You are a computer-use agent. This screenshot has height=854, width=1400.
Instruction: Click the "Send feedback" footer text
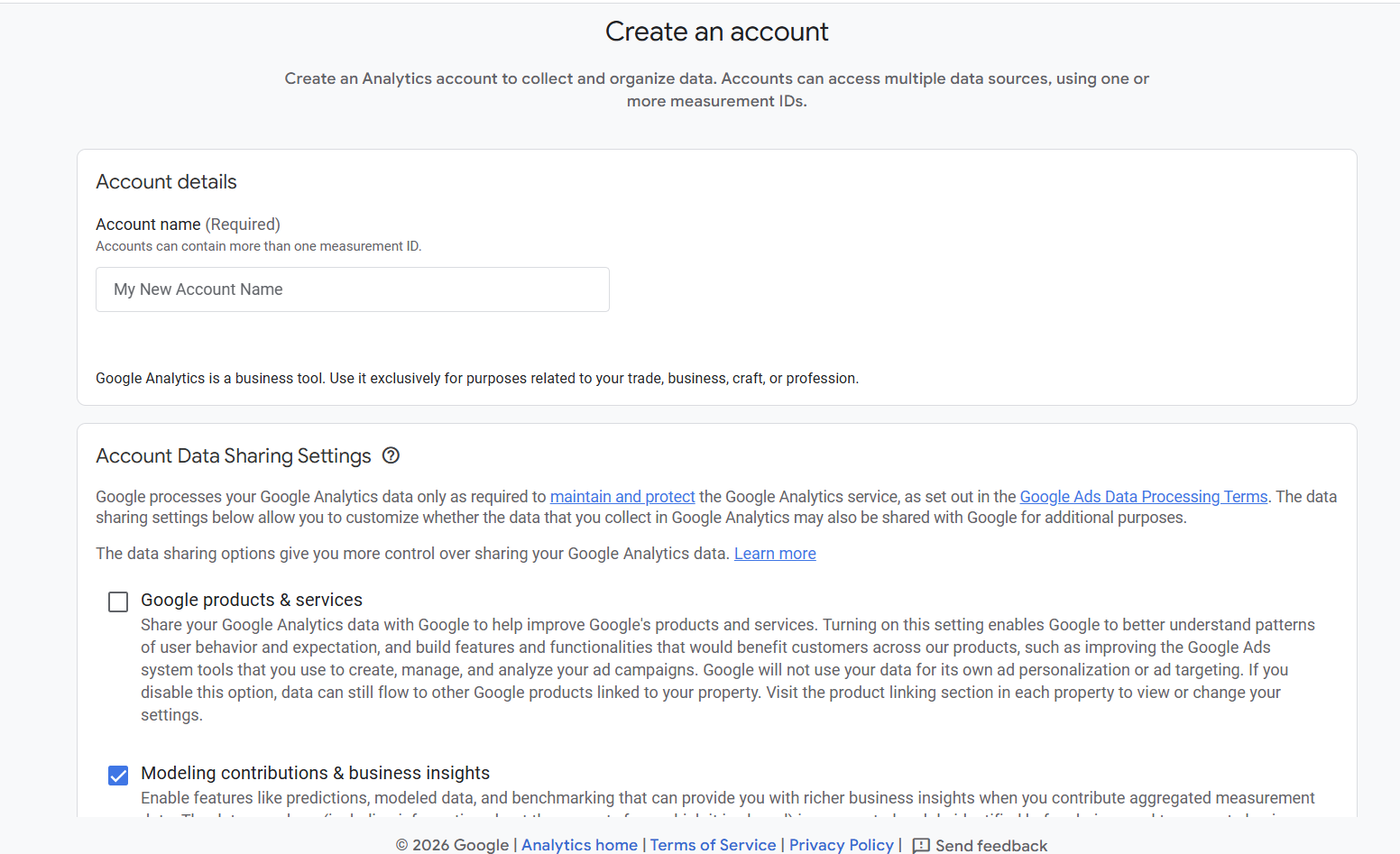991,845
